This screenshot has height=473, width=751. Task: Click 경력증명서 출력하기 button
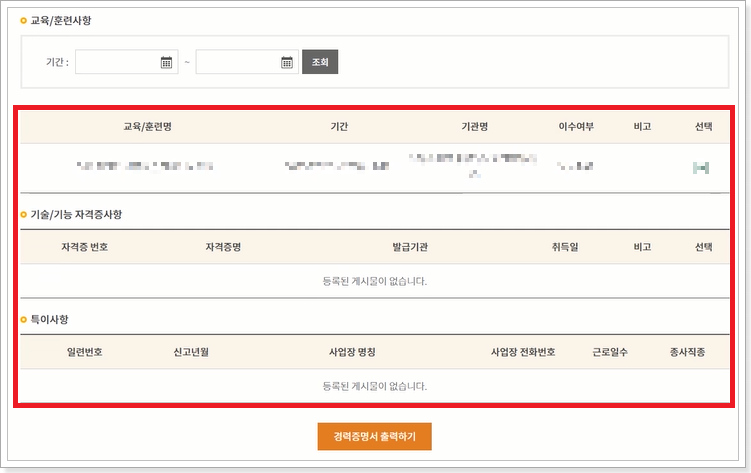[x=375, y=437]
